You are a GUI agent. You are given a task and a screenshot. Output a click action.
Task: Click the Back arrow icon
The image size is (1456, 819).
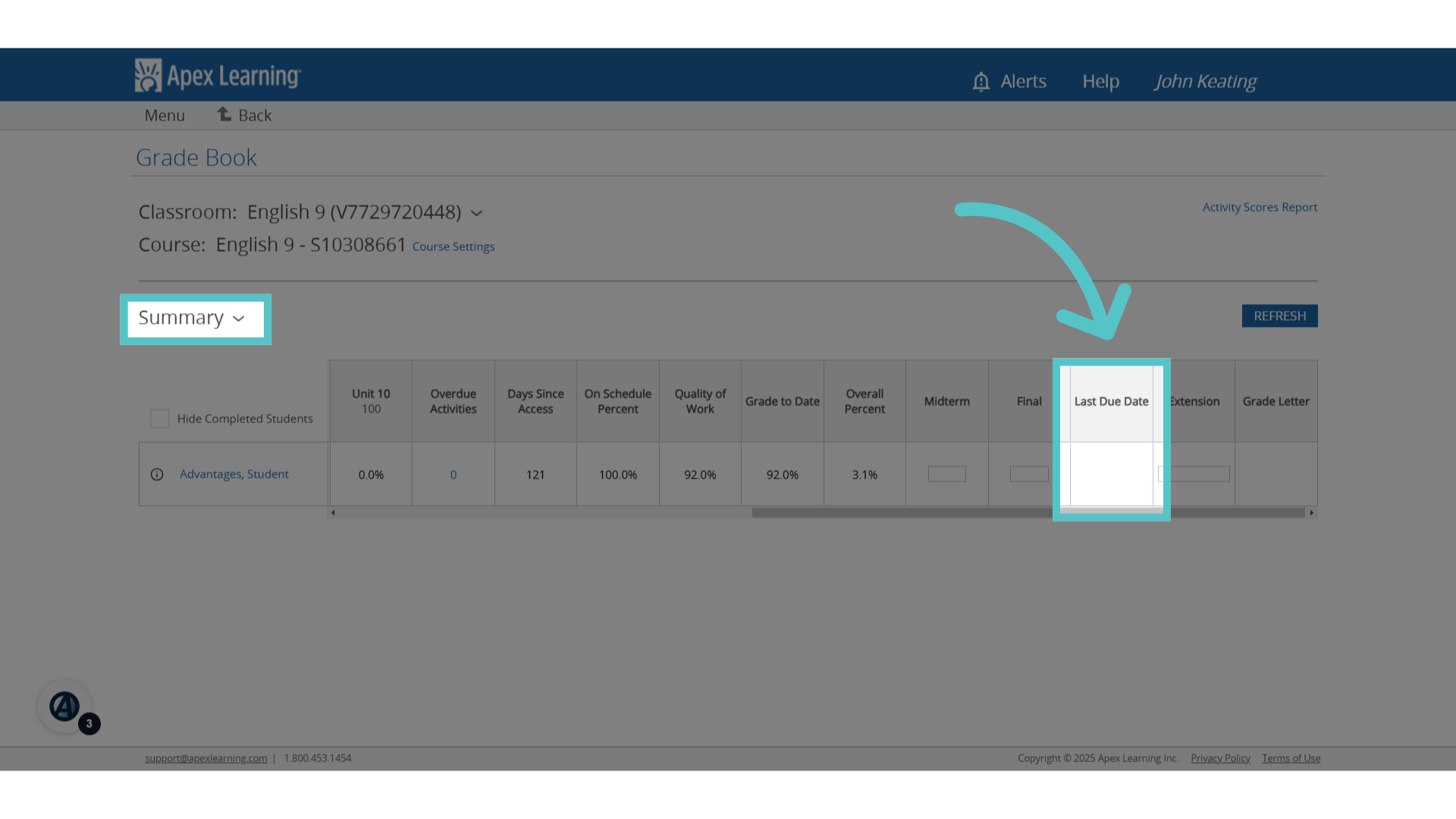point(224,115)
